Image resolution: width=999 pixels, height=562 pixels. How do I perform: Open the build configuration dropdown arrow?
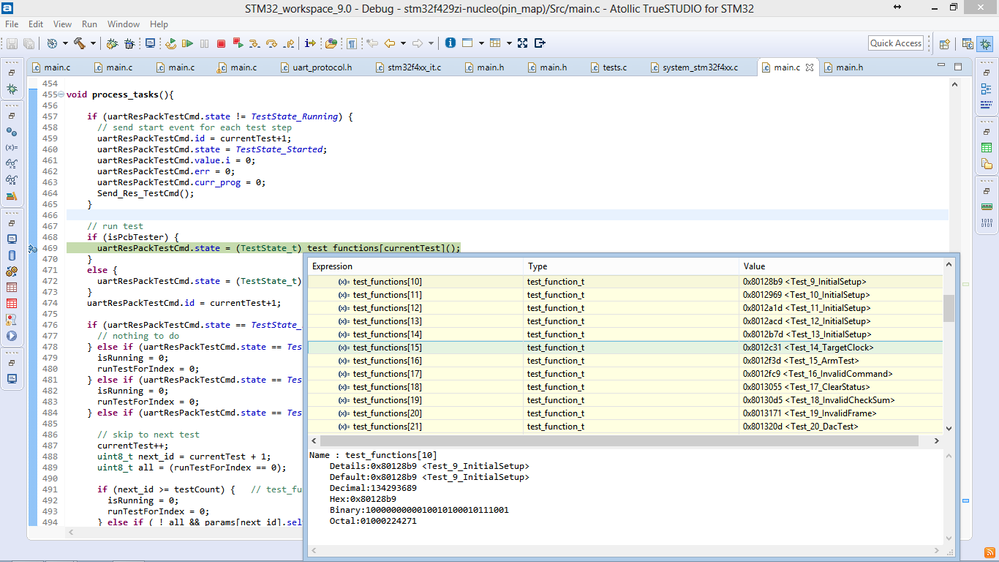point(65,43)
